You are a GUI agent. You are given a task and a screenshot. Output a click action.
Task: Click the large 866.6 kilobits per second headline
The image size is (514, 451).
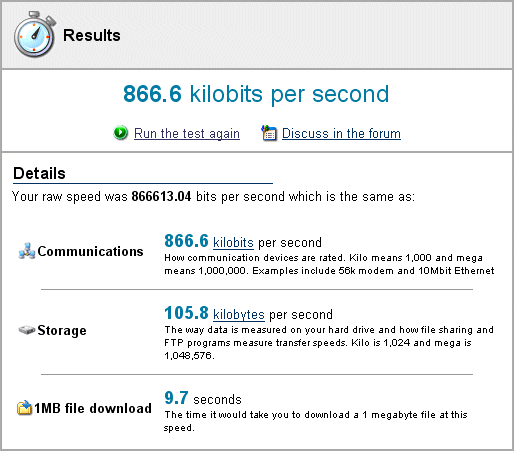point(256,94)
